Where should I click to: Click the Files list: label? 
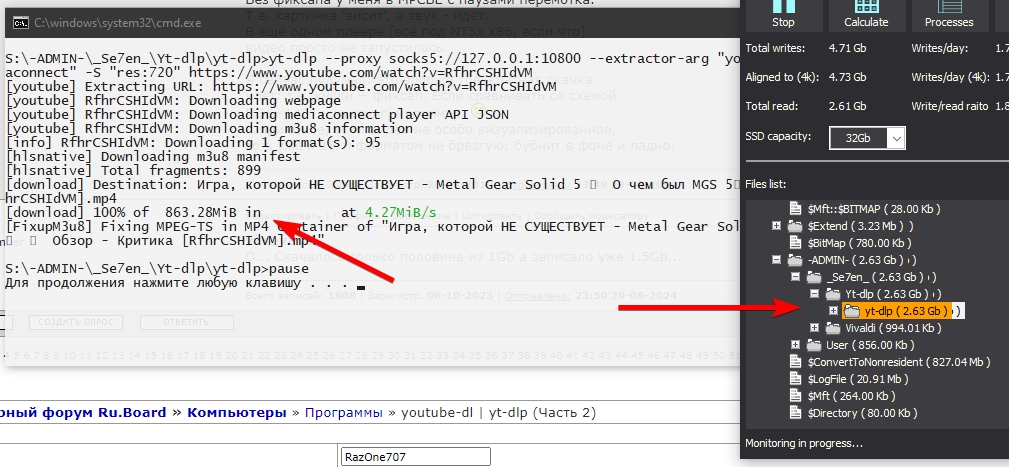(x=765, y=185)
